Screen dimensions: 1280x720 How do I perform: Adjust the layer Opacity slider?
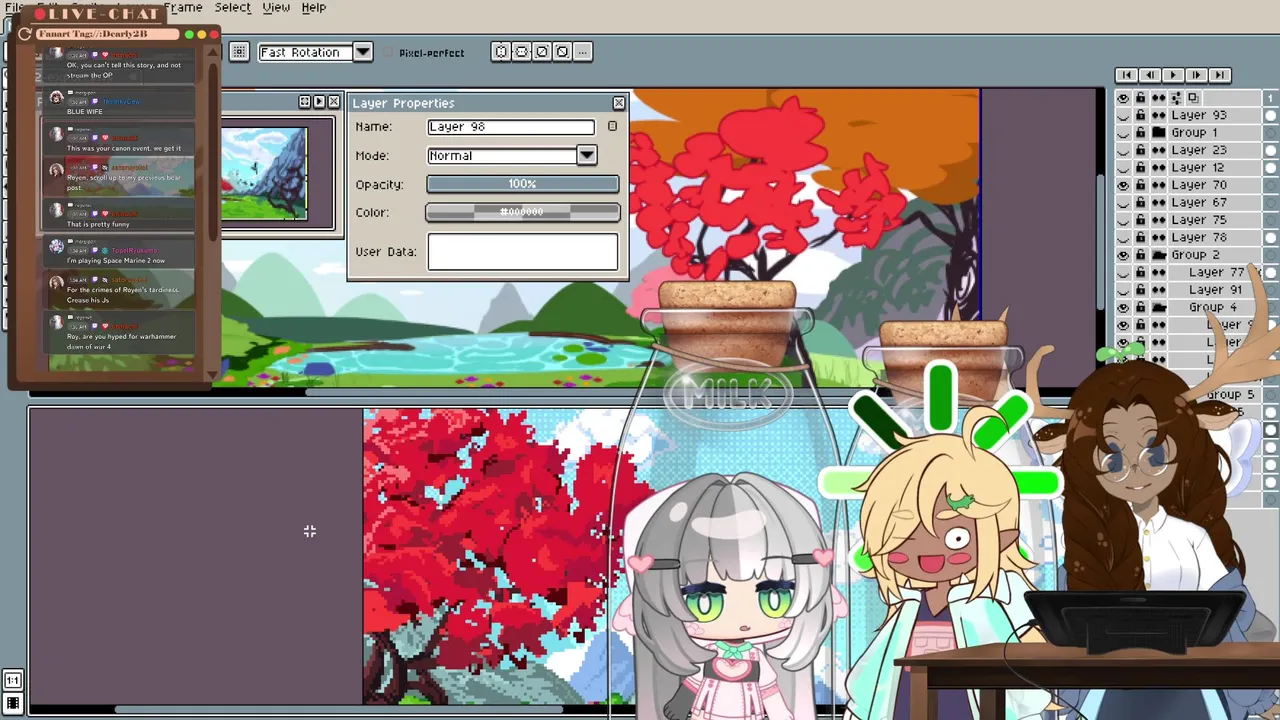point(523,184)
